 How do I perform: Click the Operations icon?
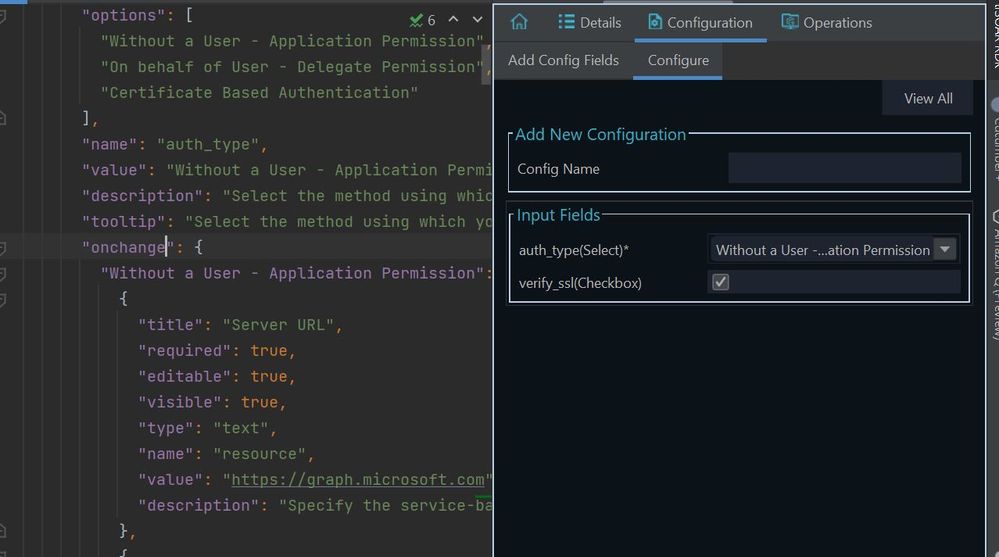790,22
